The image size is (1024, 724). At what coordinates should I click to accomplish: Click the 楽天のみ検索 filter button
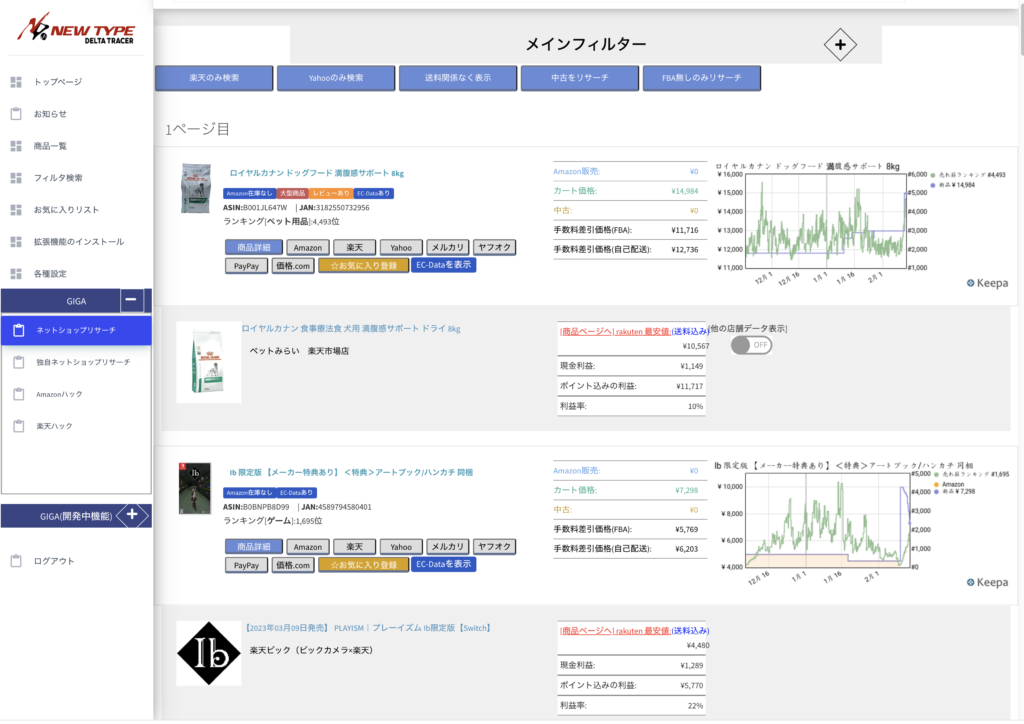[x=214, y=78]
